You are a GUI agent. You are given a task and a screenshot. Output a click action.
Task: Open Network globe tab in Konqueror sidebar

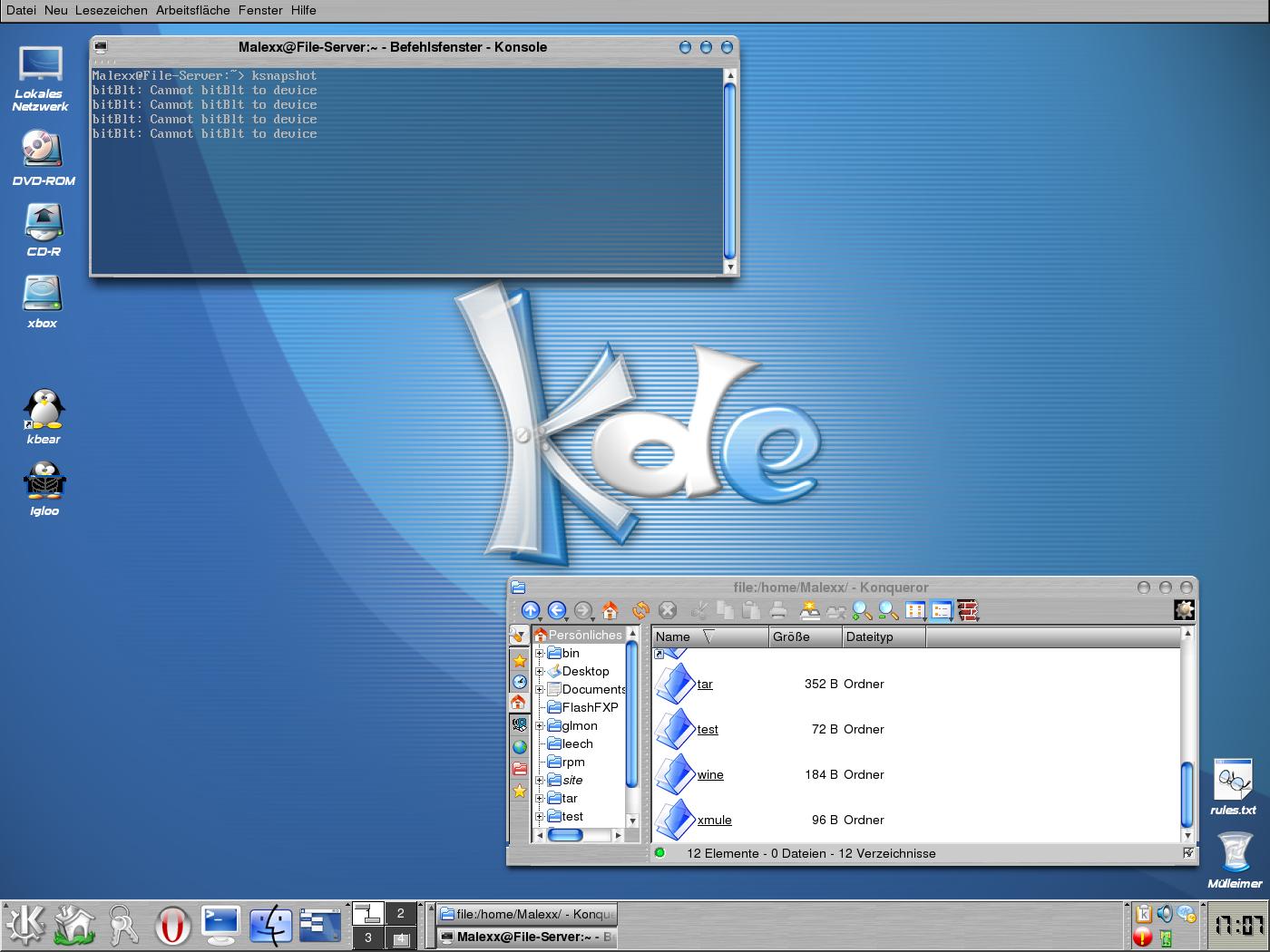tap(519, 747)
